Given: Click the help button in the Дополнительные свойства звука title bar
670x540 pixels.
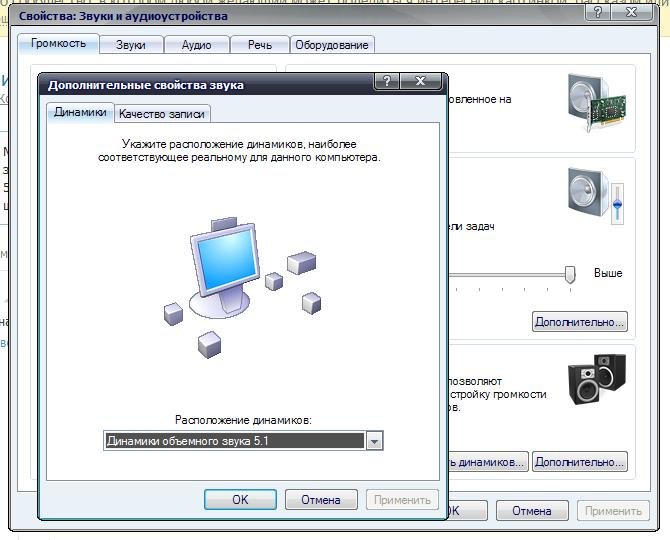Looking at the screenshot, I should 387,82.
